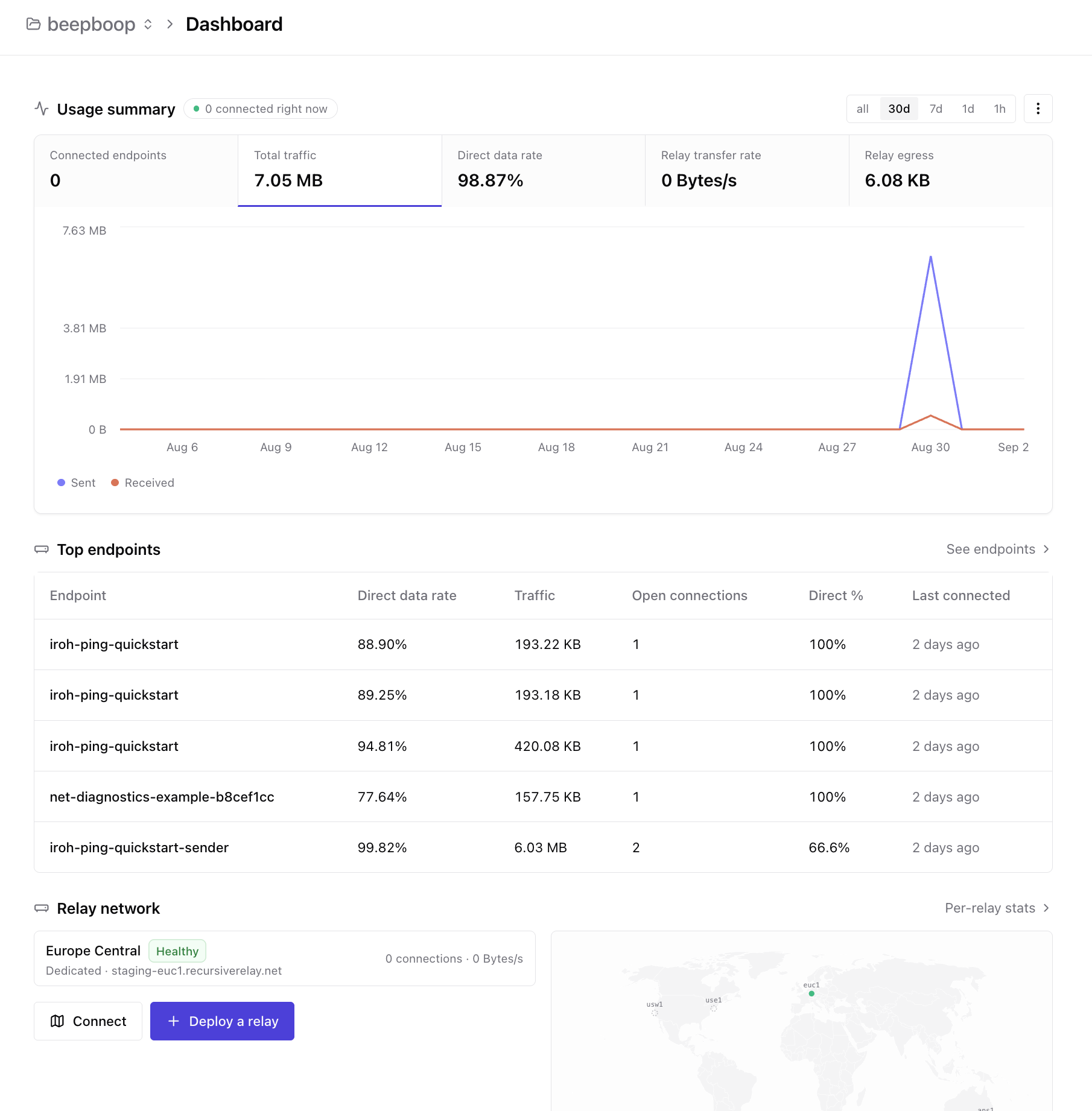Open the iroh-ping-quickstart-sender endpoint
This screenshot has height=1111, width=1092.
(x=543, y=847)
